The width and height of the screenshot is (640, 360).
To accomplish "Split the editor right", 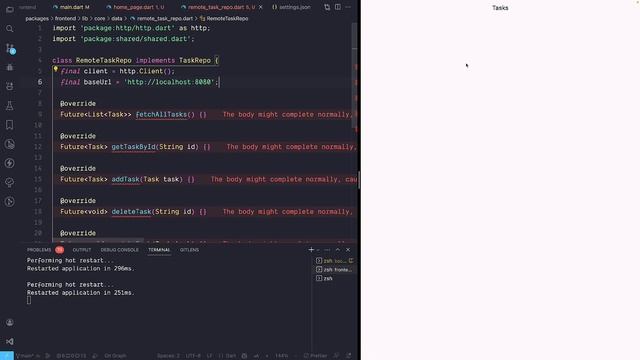I will pyautogui.click(x=338, y=7).
